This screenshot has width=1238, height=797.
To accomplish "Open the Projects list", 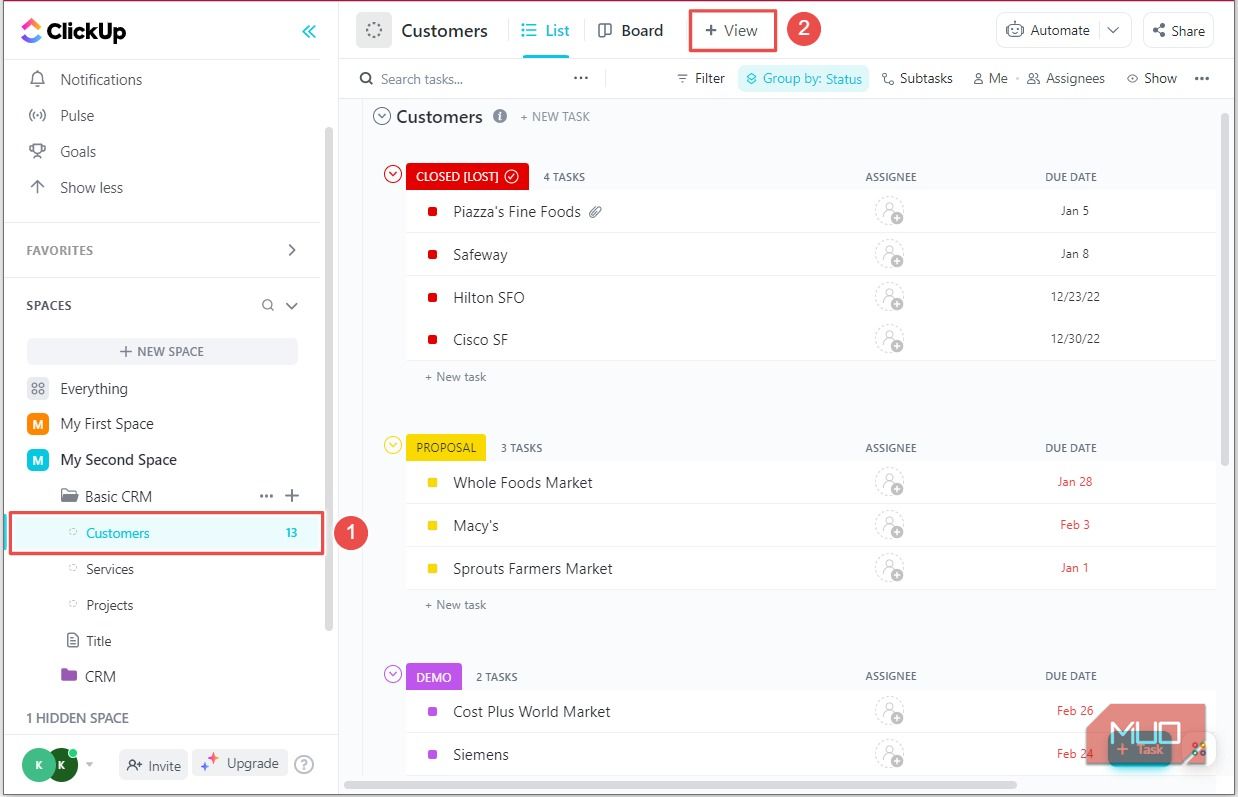I will click(110, 605).
